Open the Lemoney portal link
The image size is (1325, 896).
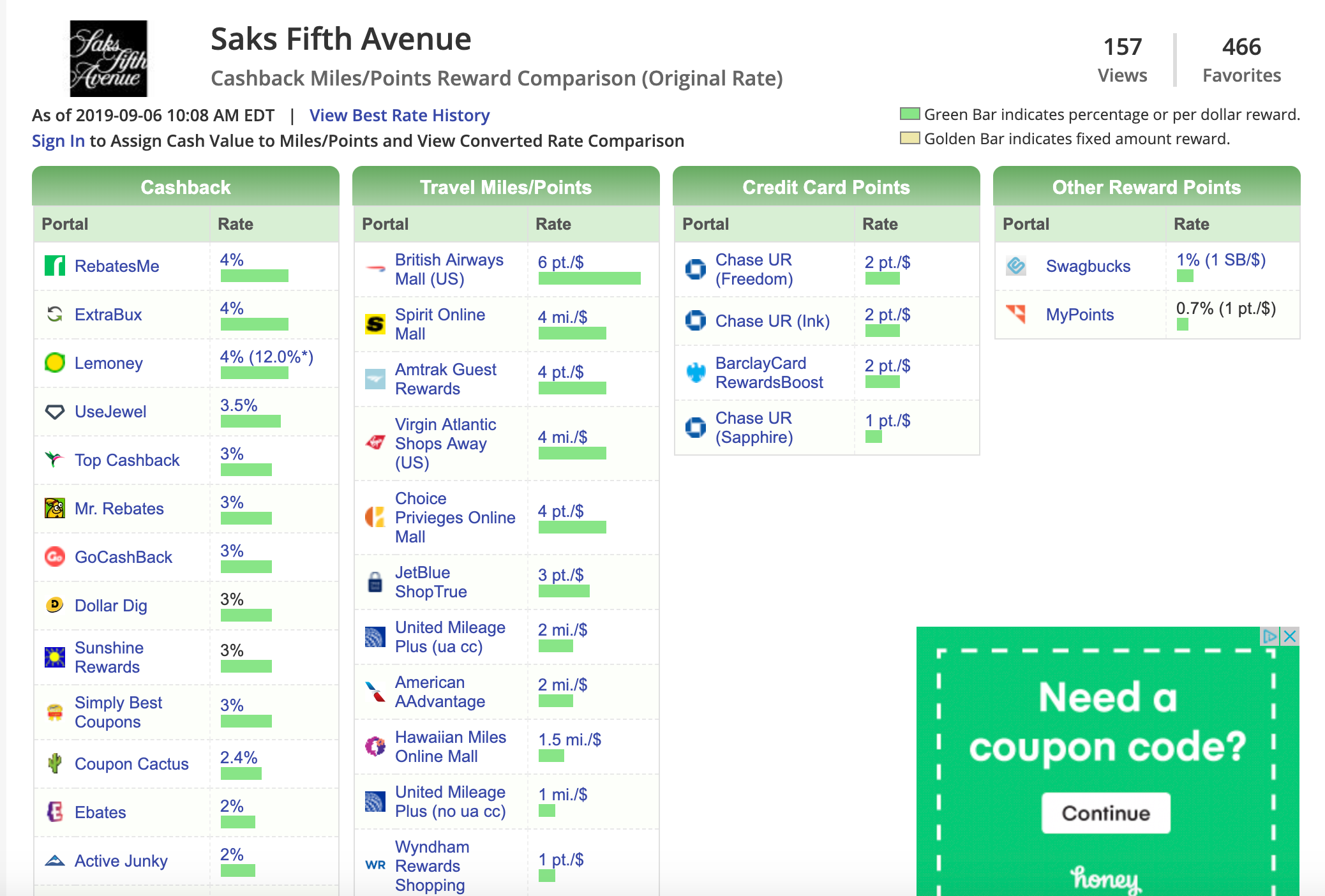(109, 363)
